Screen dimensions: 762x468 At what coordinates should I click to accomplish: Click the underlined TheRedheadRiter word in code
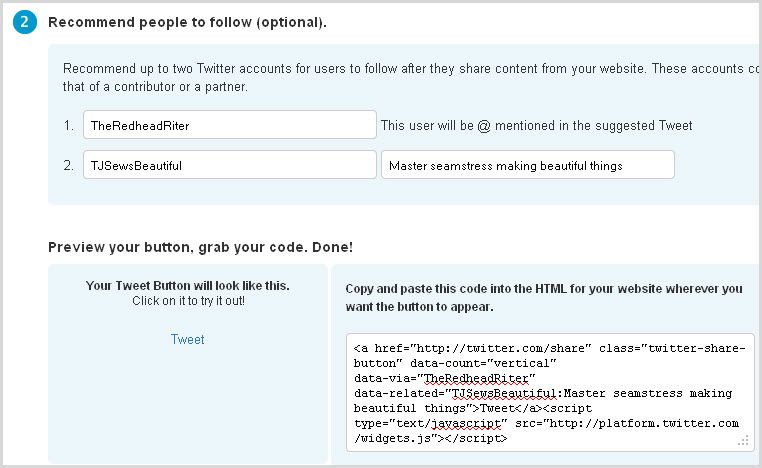(x=479, y=378)
